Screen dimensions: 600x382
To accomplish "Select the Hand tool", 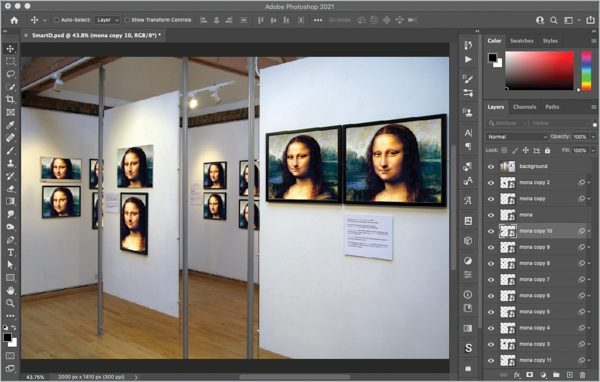I will (x=10, y=290).
